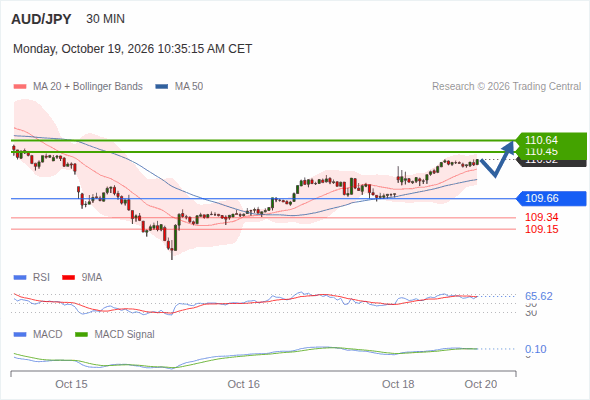Click the 65.62 RSI value

(x=539, y=296)
